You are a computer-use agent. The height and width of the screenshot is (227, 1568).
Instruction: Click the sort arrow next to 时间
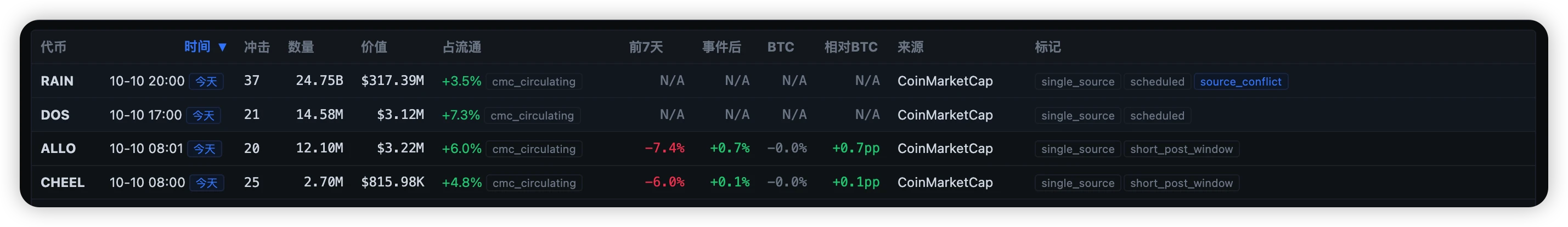click(222, 48)
